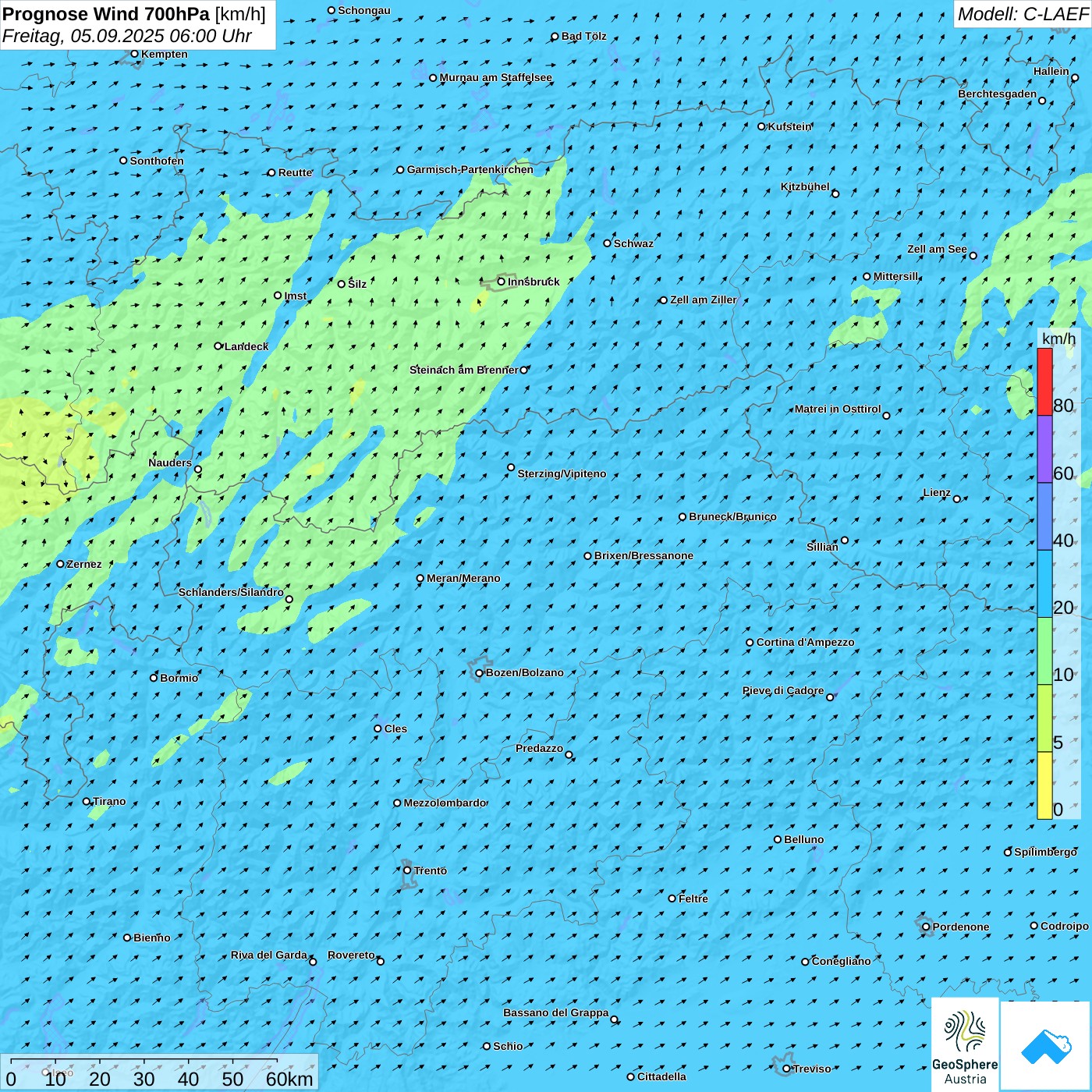Click the Cles label
1092x1092 pixels.
(395, 729)
